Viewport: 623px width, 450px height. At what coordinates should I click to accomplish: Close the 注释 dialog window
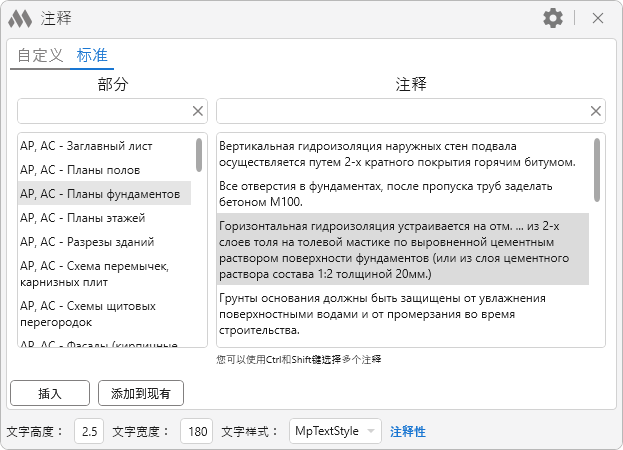coord(598,18)
